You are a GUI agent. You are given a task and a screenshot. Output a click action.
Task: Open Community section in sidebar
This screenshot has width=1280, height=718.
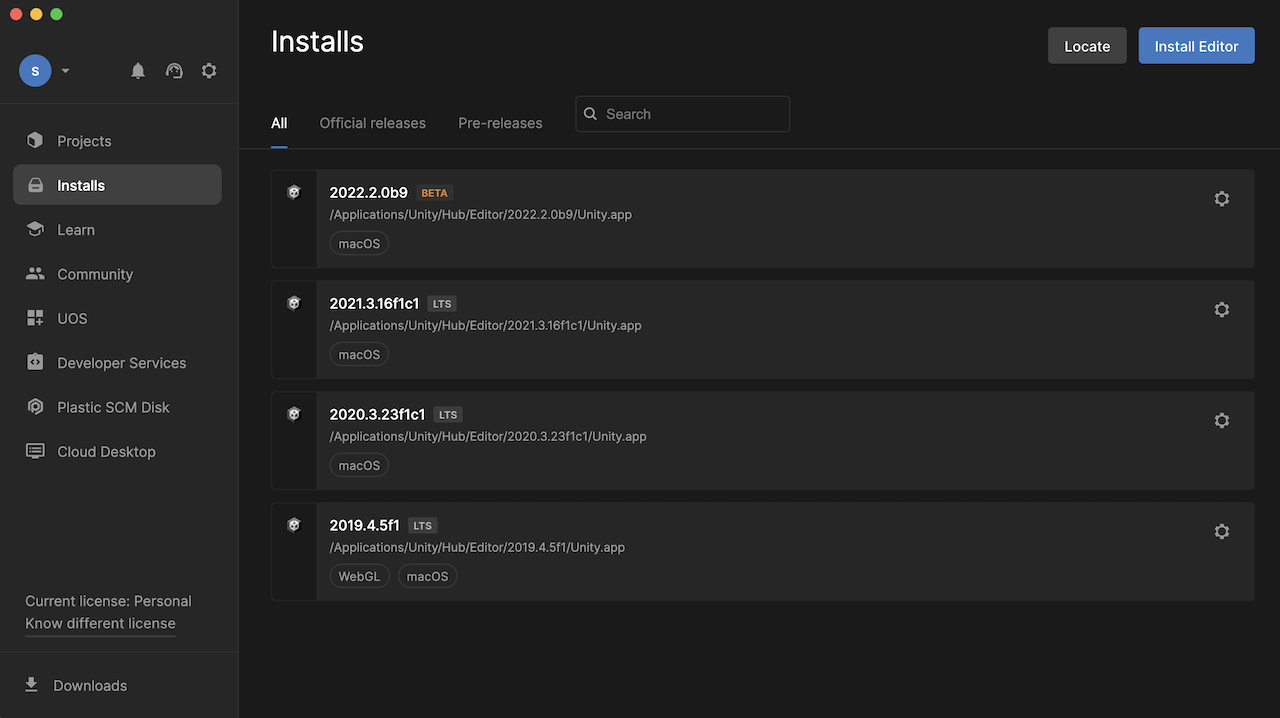[x=117, y=274]
